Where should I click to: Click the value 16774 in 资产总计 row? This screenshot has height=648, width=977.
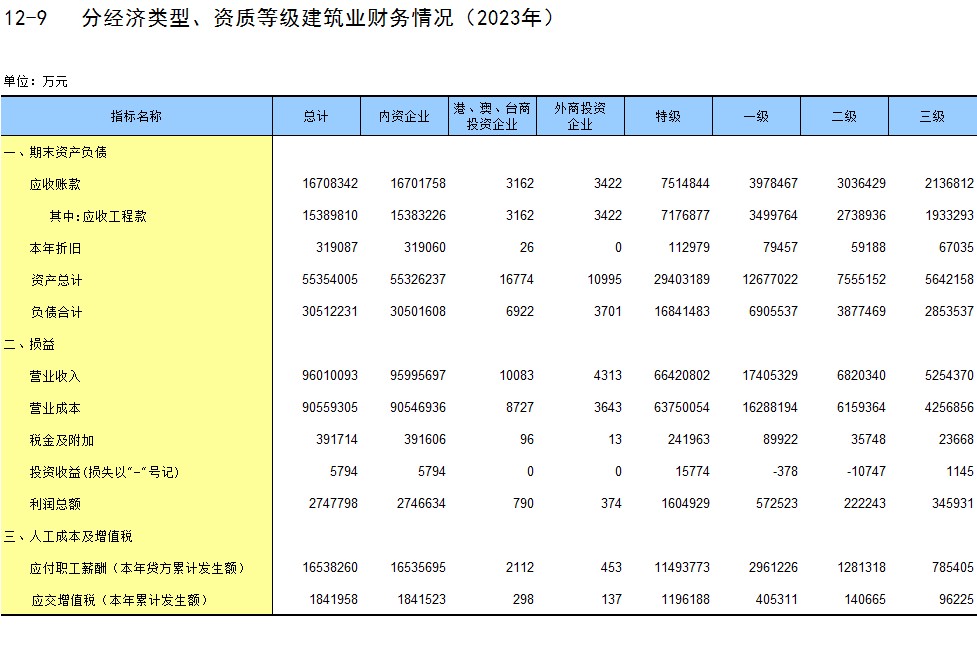(517, 280)
